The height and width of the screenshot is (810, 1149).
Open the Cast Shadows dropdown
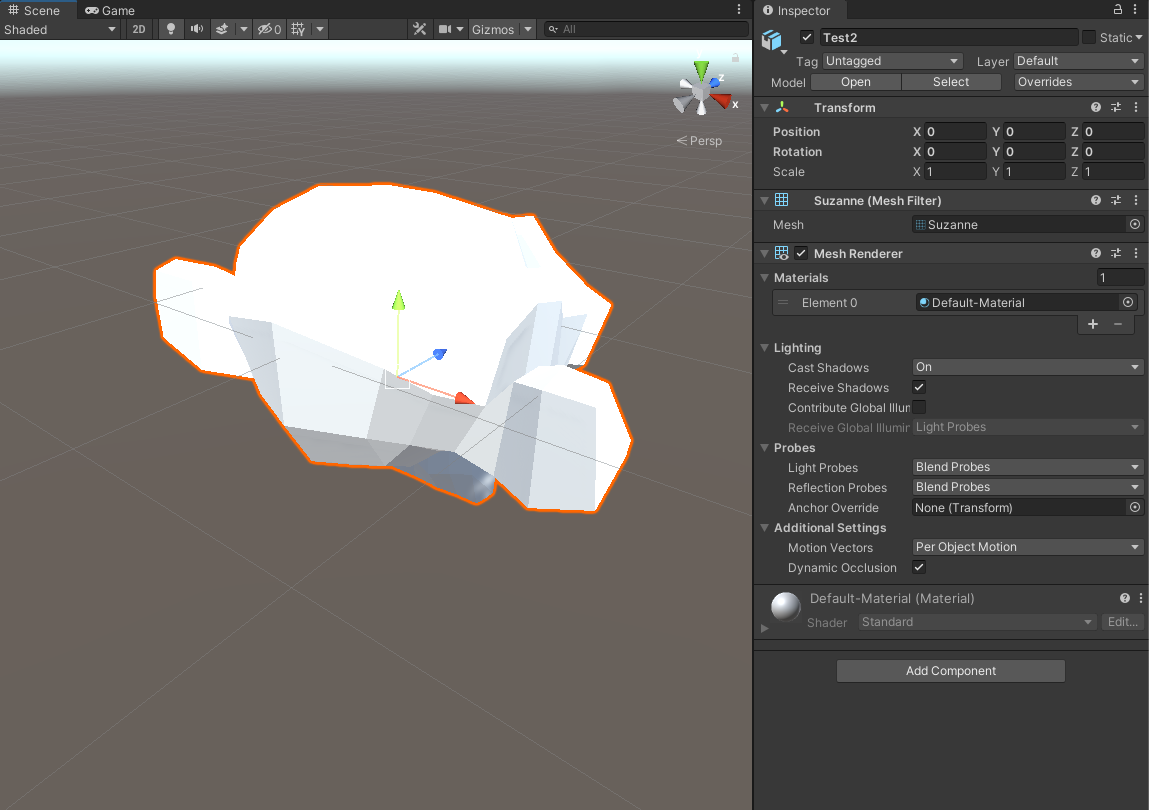(1027, 367)
